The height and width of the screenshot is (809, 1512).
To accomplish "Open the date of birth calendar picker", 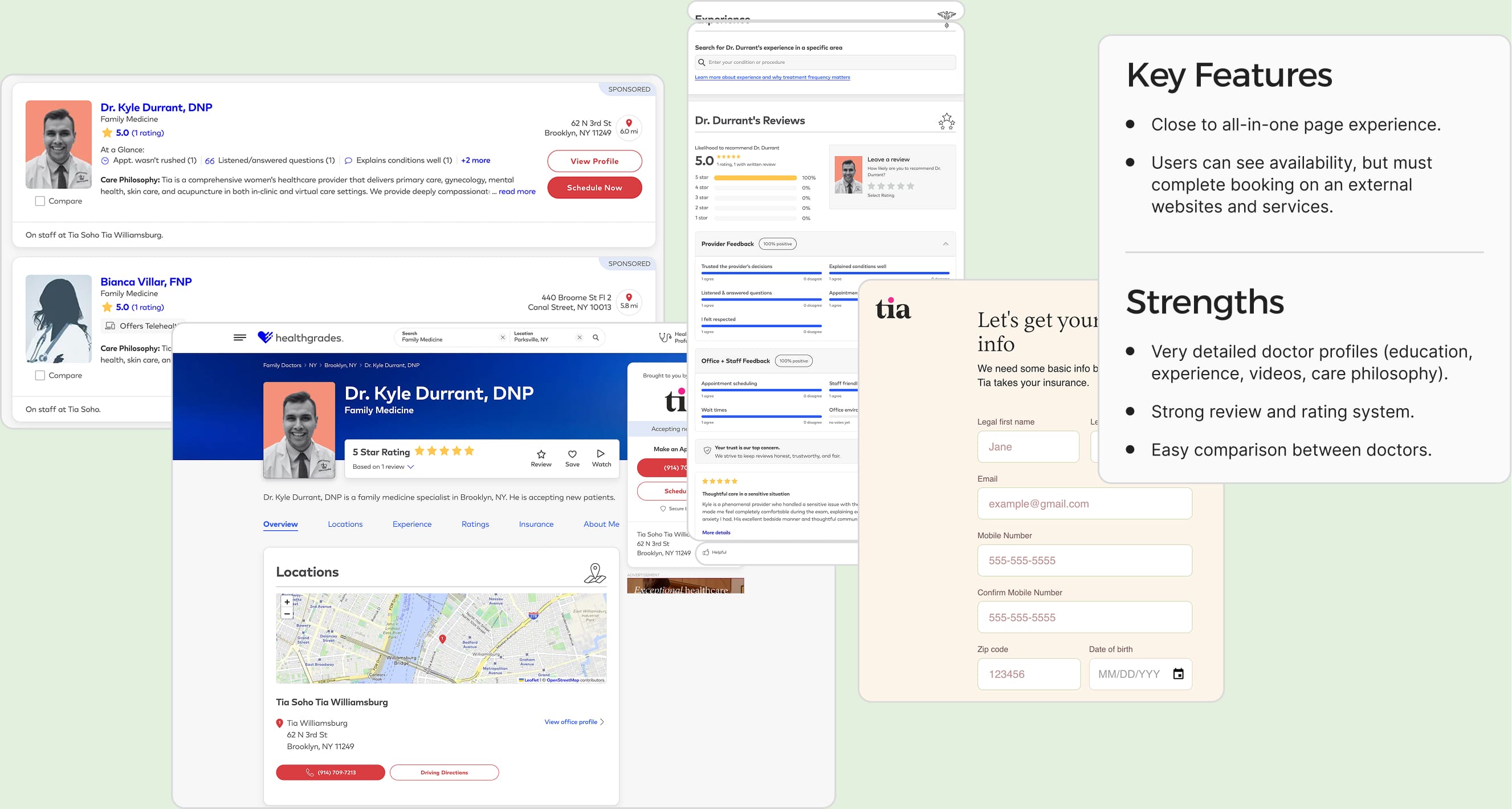I will [1178, 674].
